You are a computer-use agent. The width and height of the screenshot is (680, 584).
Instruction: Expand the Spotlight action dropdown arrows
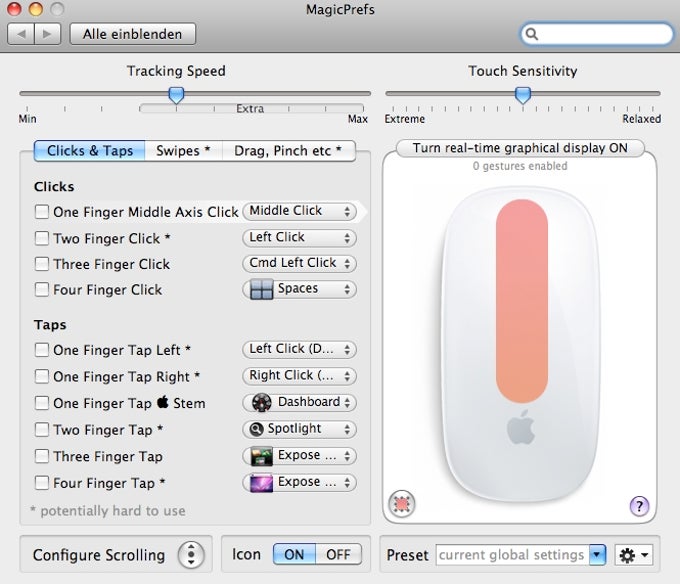347,429
